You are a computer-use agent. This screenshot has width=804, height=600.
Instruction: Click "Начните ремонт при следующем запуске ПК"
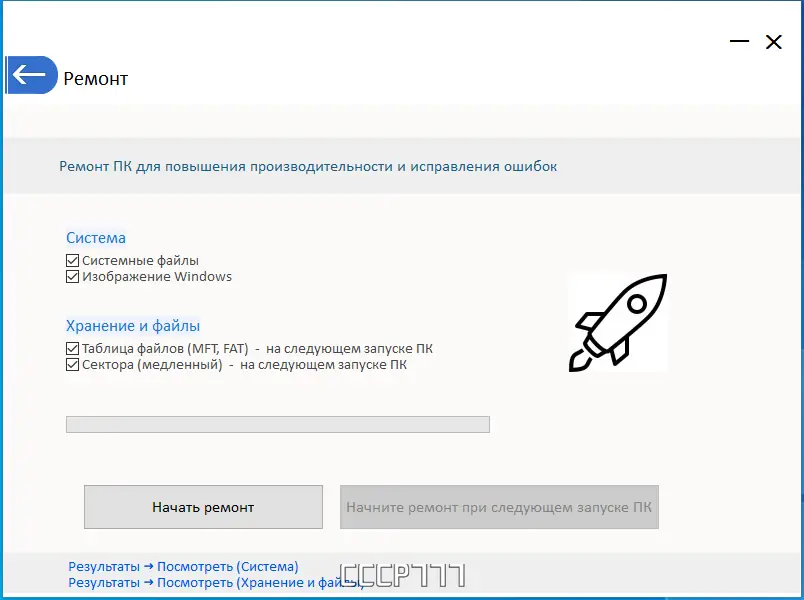click(498, 507)
